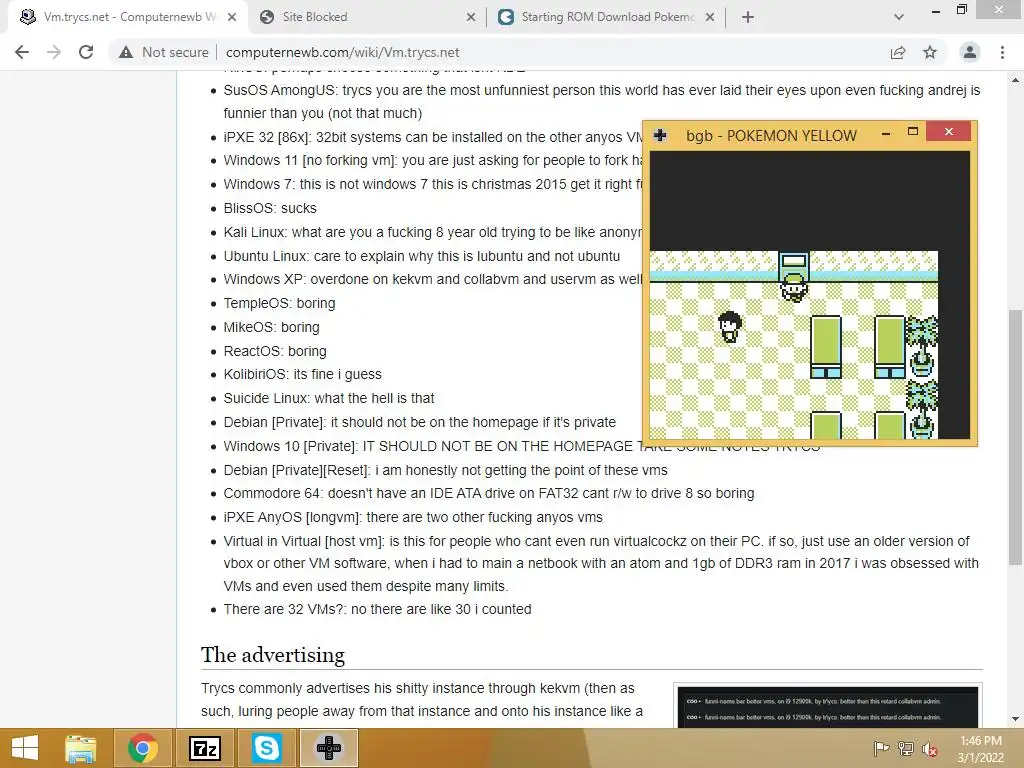Switch to the Site Blocked tab
Image resolution: width=1024 pixels, height=768 pixels.
pyautogui.click(x=366, y=17)
